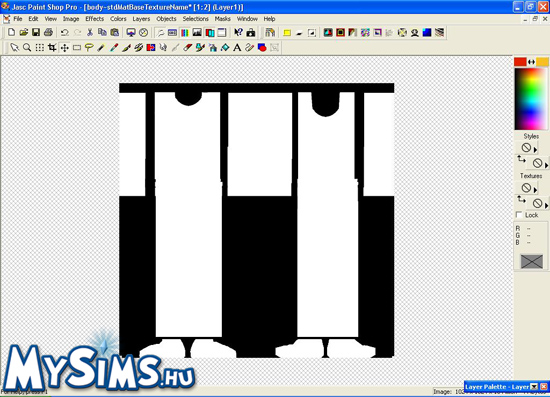Screen dimensions: 550x397
Task: Open the foreground Textures flyout arrow
Action: 535,190
